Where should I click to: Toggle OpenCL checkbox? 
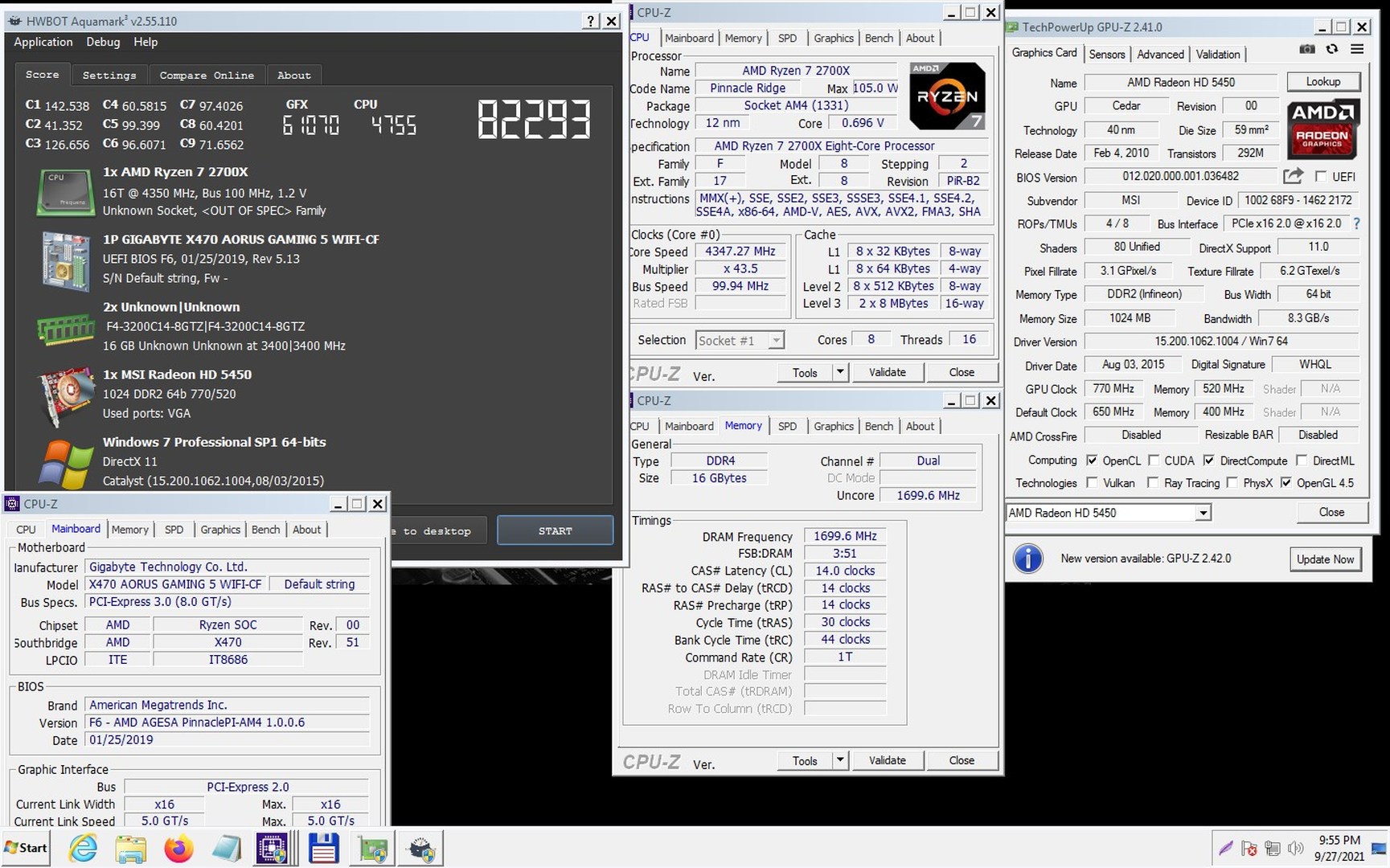pos(1091,461)
